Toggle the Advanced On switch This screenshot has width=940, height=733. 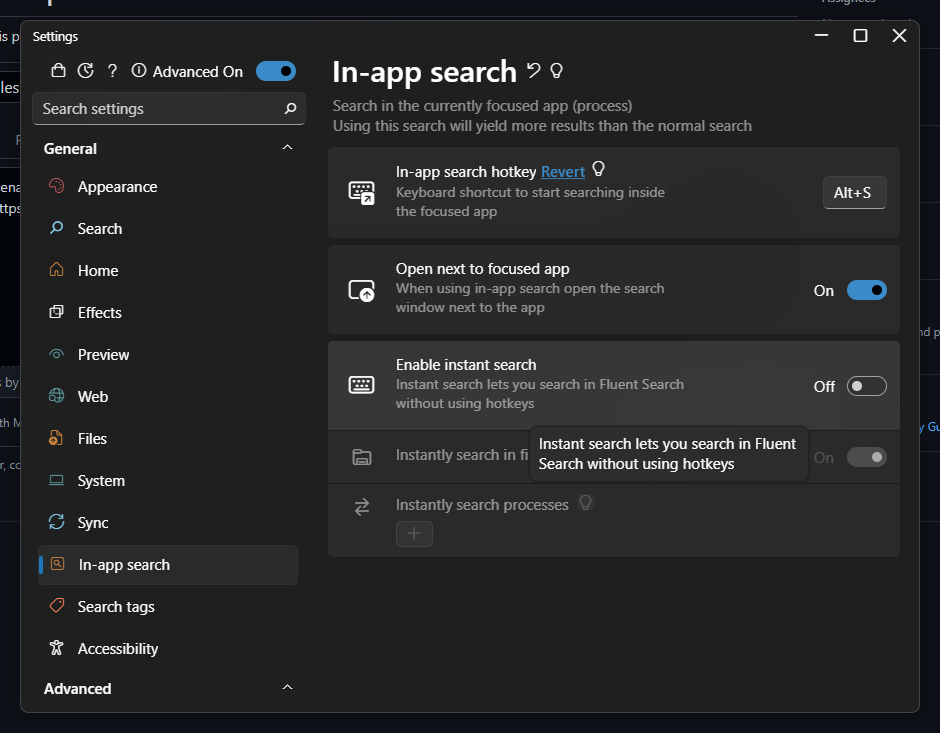click(276, 71)
